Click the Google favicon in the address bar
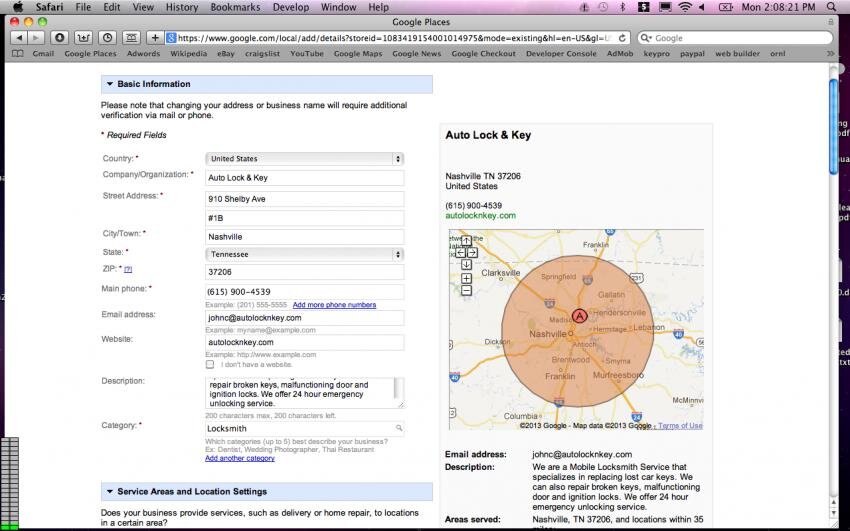Viewport: 850px width, 531px height. pos(171,38)
